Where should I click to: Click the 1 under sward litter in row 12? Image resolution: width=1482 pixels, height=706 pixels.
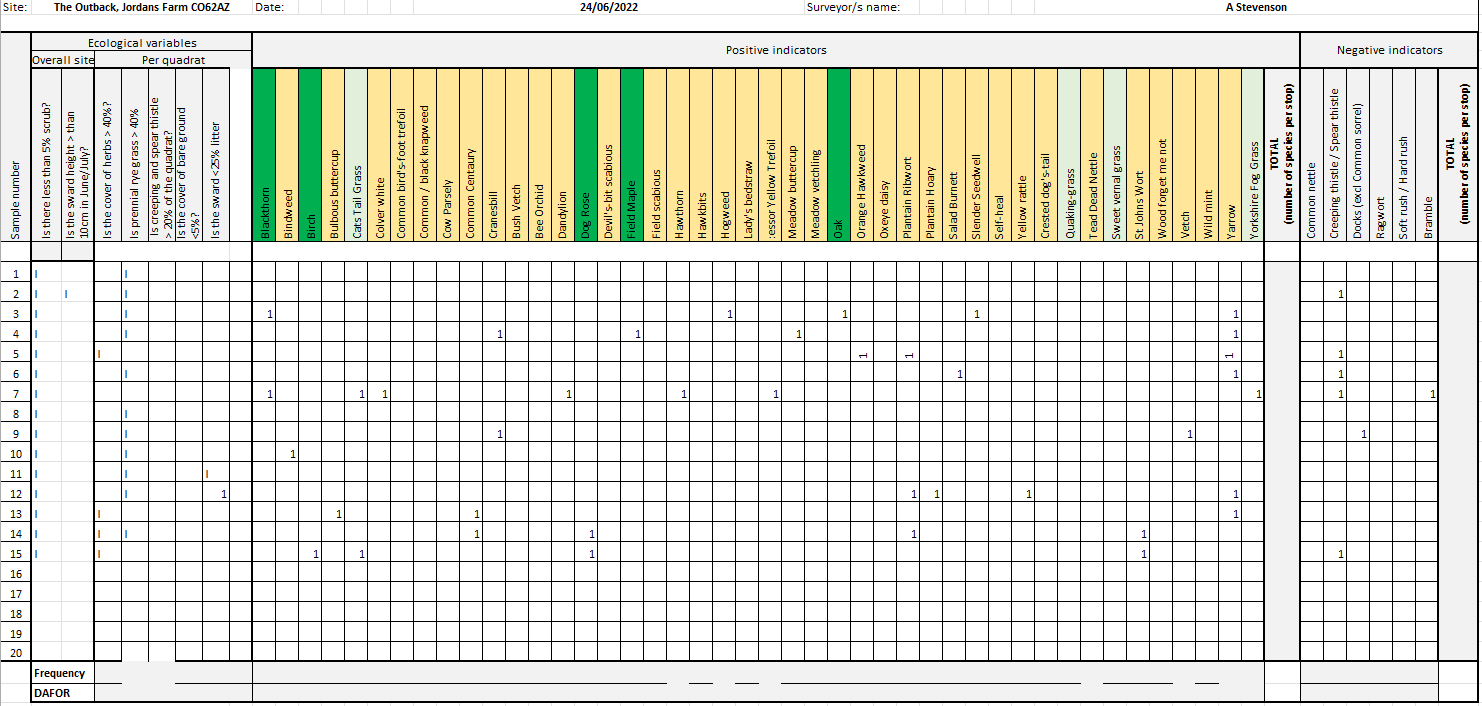pos(224,494)
